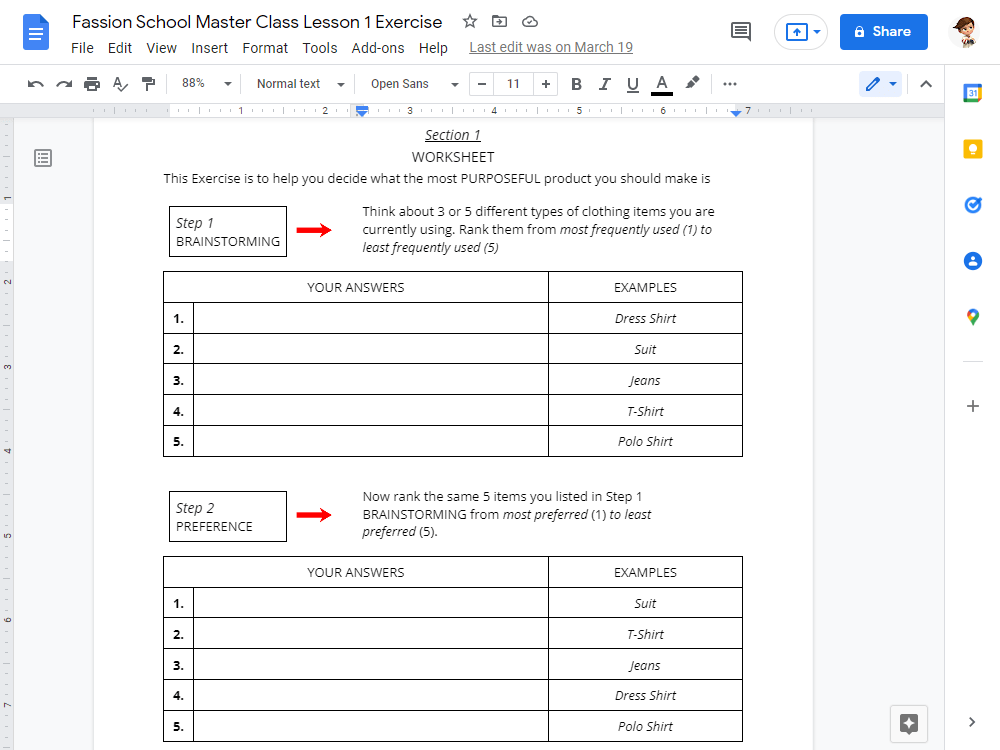Image resolution: width=1000 pixels, height=750 pixels.
Task: Click answer cell 3 in Step 2 table
Action: (371, 665)
